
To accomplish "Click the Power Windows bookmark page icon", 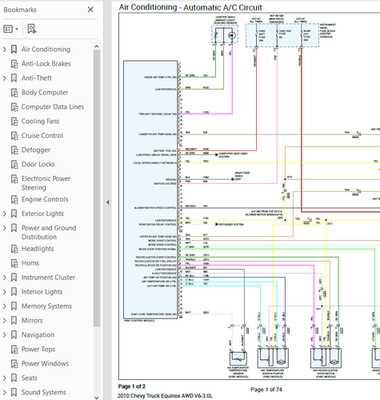I will point(14,364).
